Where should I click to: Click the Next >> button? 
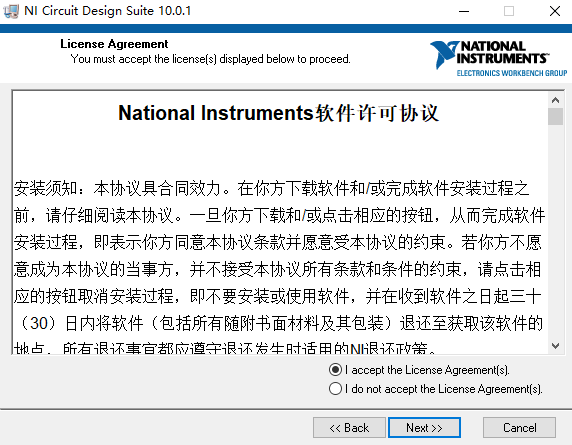click(424, 427)
